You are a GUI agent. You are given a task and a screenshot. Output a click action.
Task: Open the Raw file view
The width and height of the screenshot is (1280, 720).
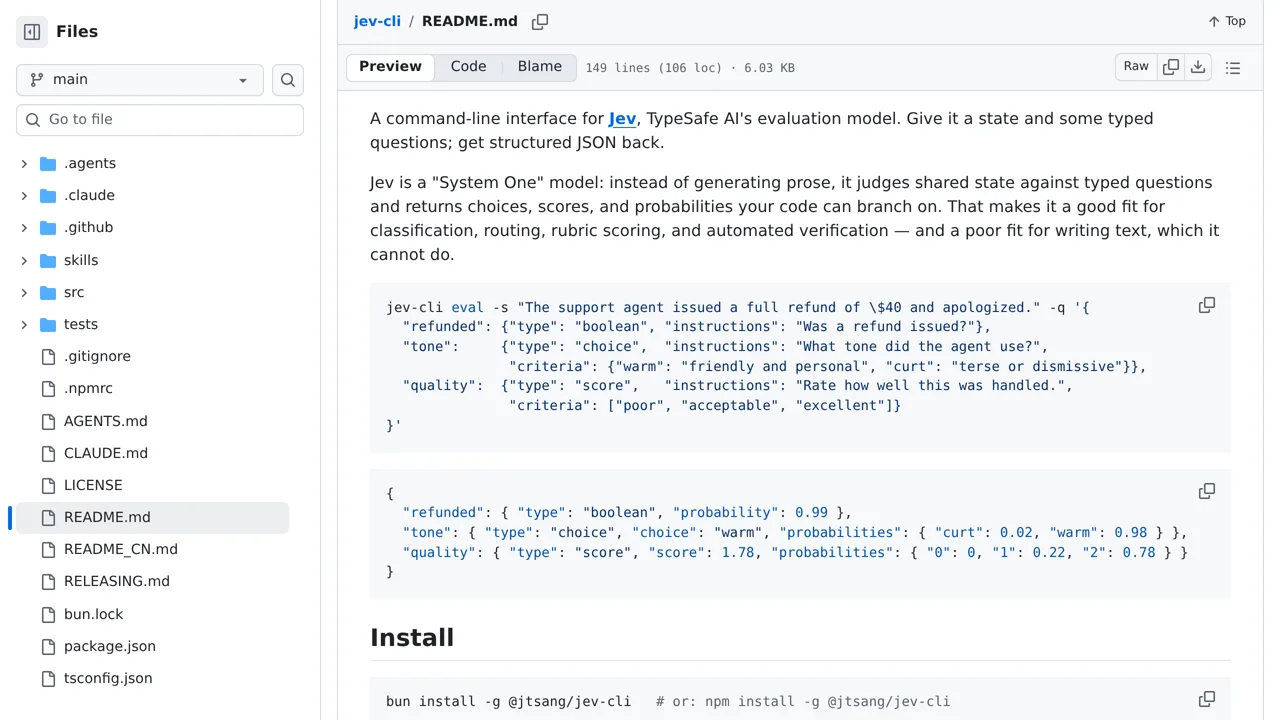[1136, 67]
